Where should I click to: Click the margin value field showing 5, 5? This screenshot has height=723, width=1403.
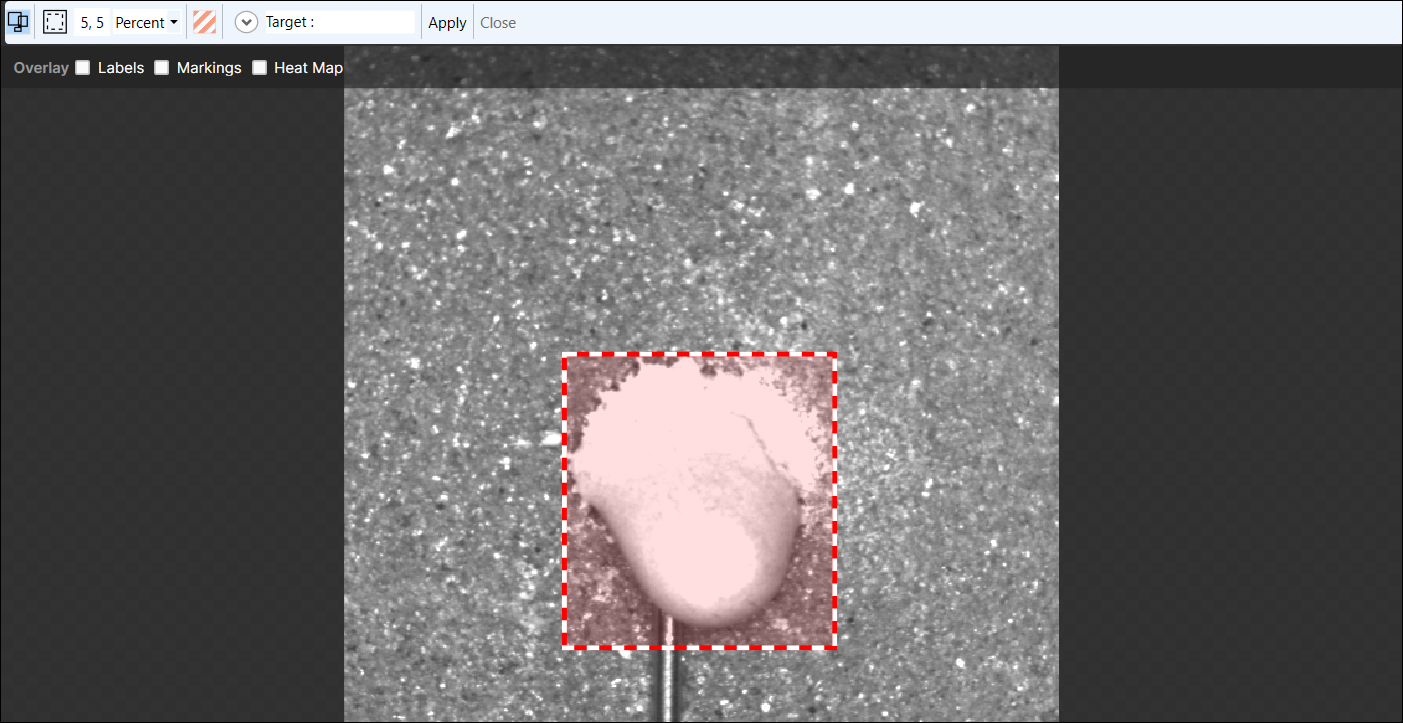point(92,22)
